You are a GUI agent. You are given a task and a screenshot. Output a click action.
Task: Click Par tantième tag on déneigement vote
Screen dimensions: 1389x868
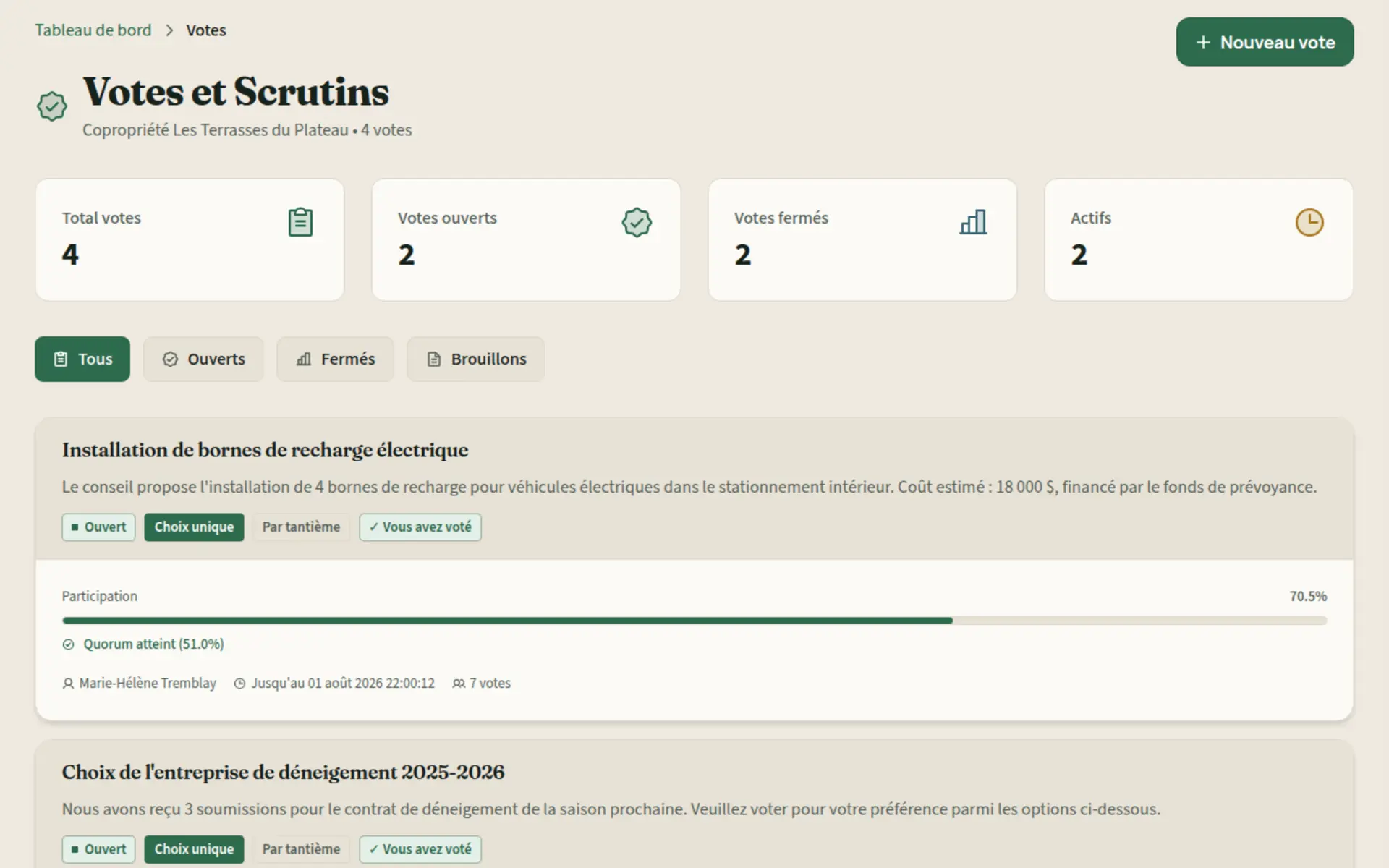[x=301, y=849]
